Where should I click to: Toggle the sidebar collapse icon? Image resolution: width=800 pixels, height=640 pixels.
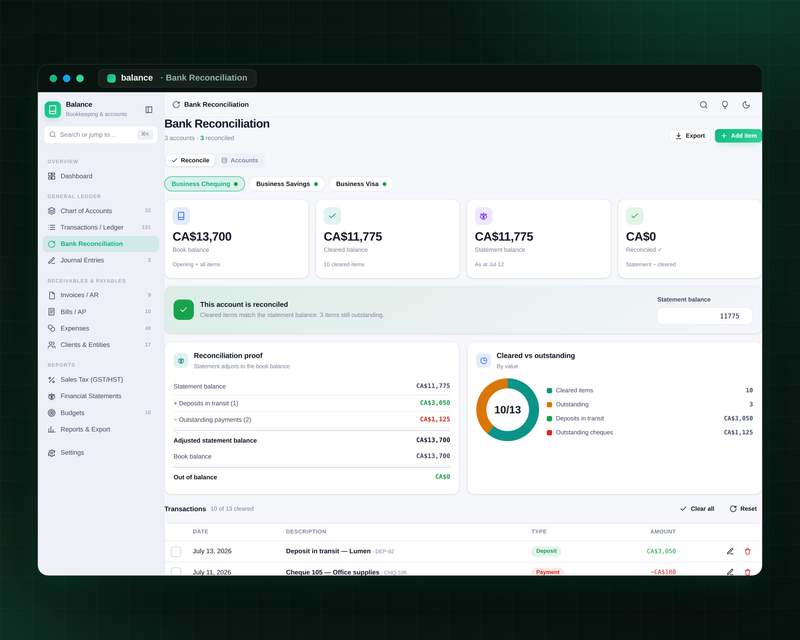[x=148, y=110]
